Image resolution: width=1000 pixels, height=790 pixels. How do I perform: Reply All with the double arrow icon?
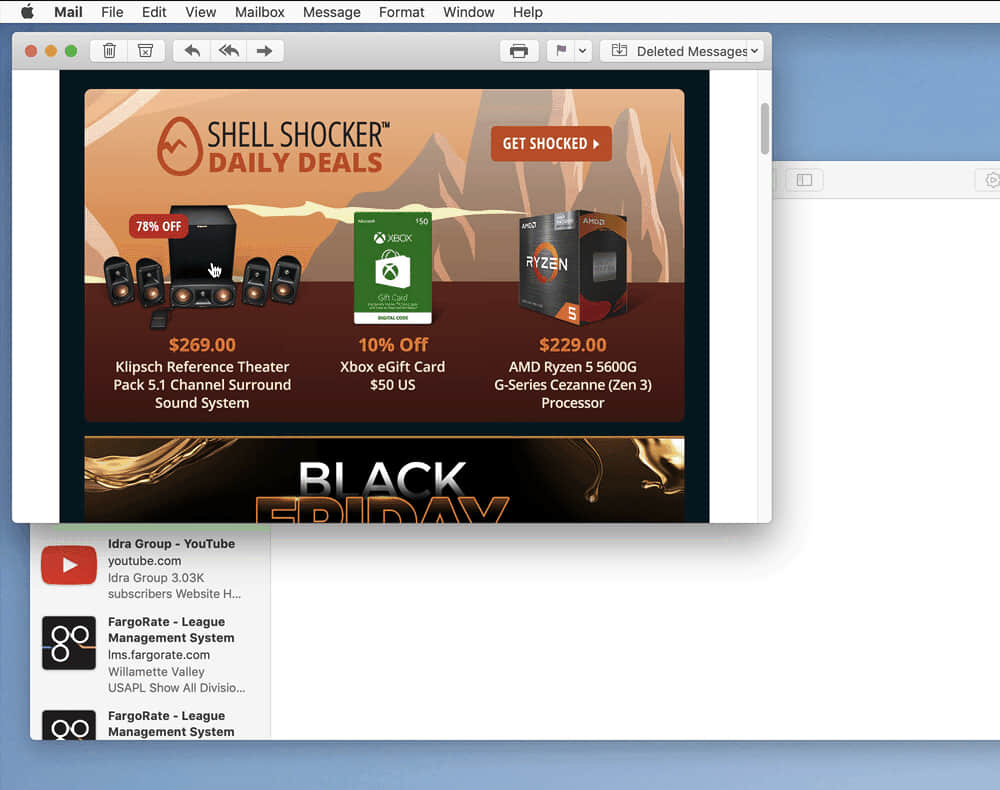coord(228,51)
